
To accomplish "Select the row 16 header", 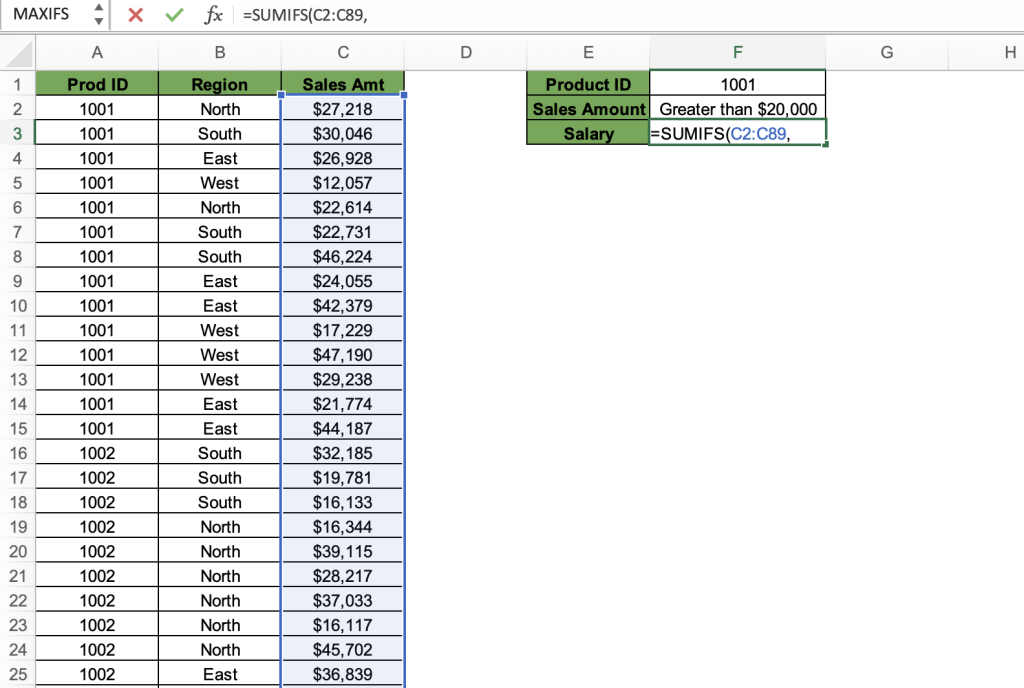I will tap(17, 453).
